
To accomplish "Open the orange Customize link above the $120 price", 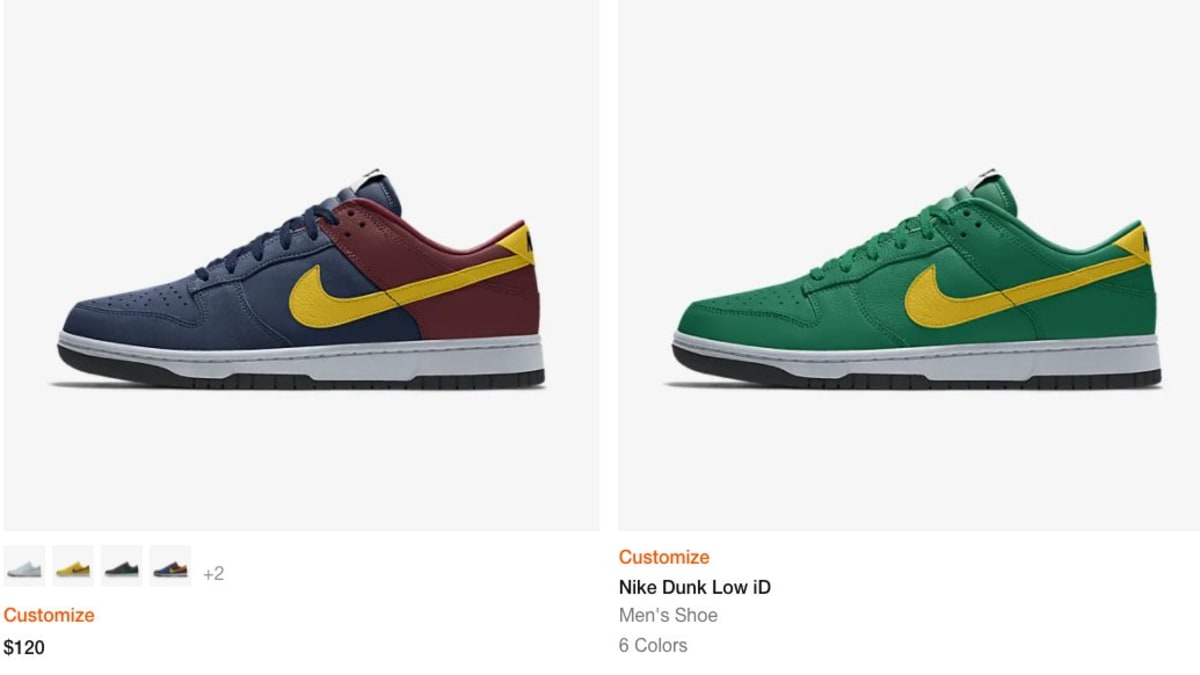I will tap(49, 615).
